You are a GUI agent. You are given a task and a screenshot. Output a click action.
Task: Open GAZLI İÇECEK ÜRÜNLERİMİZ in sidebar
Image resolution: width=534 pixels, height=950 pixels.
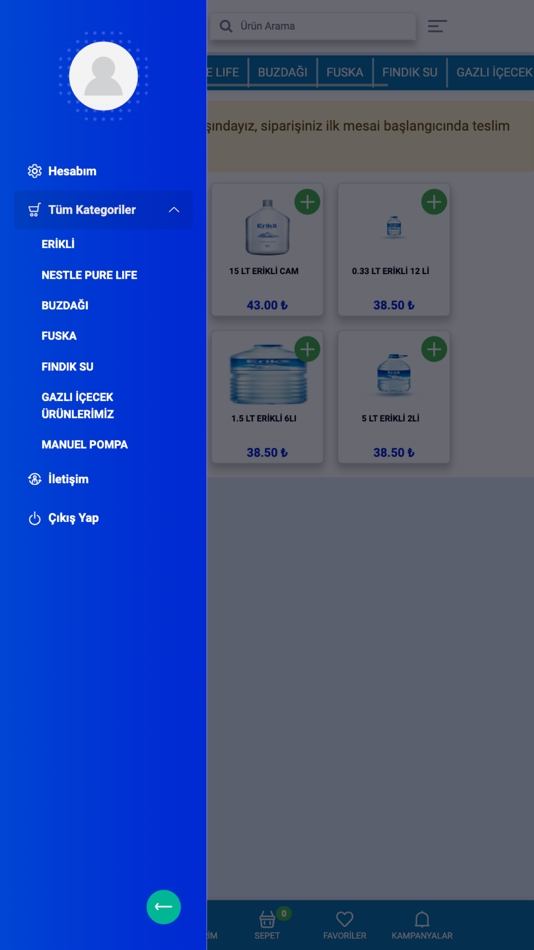coord(78,405)
